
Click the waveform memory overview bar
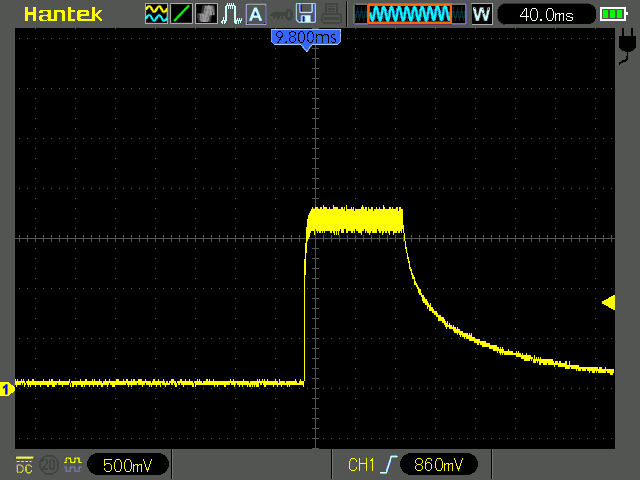pos(410,14)
